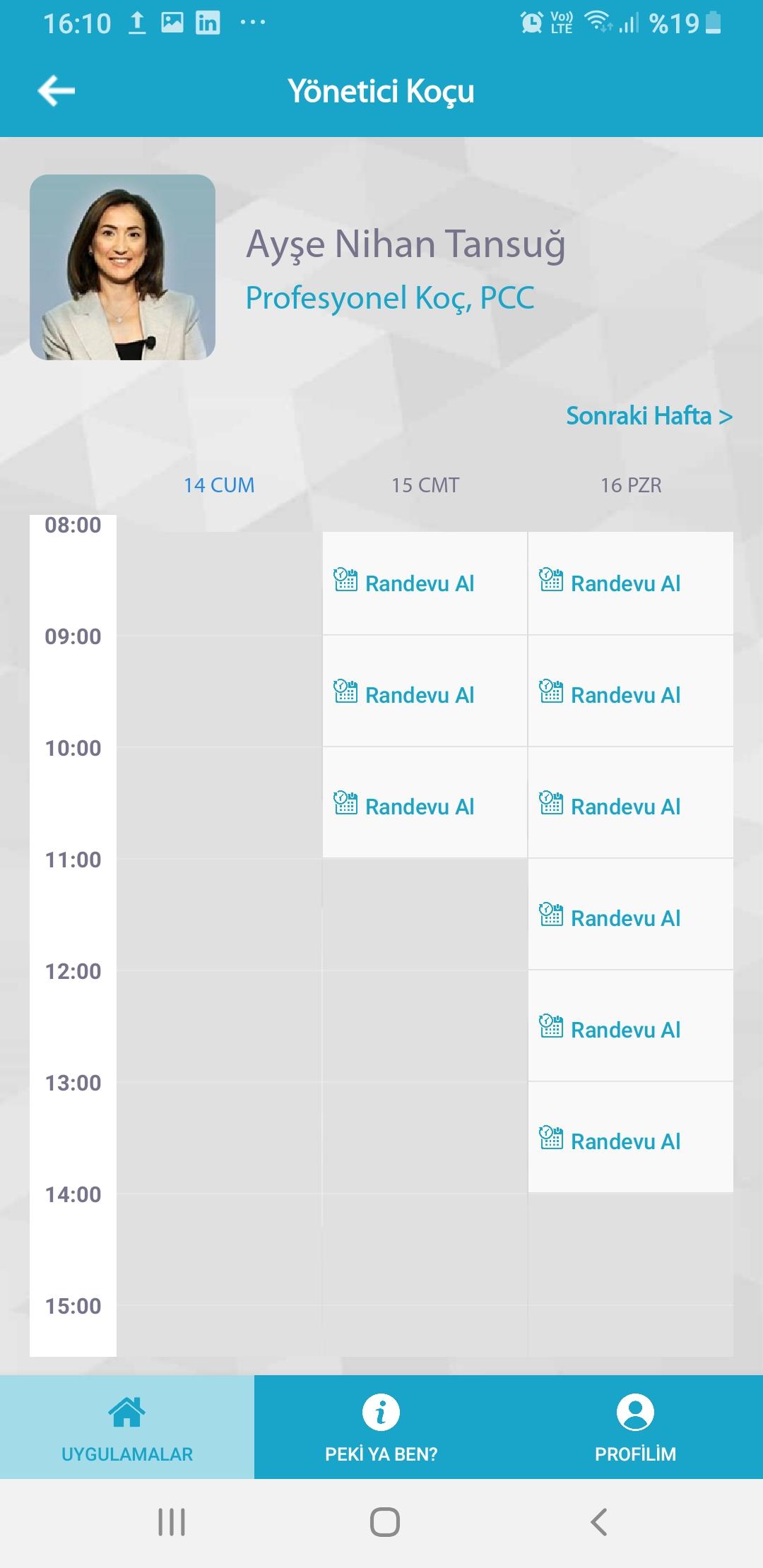The height and width of the screenshot is (1568, 763).
Task: Book Randevu Al for Sunday at 09:00
Action: (x=625, y=695)
